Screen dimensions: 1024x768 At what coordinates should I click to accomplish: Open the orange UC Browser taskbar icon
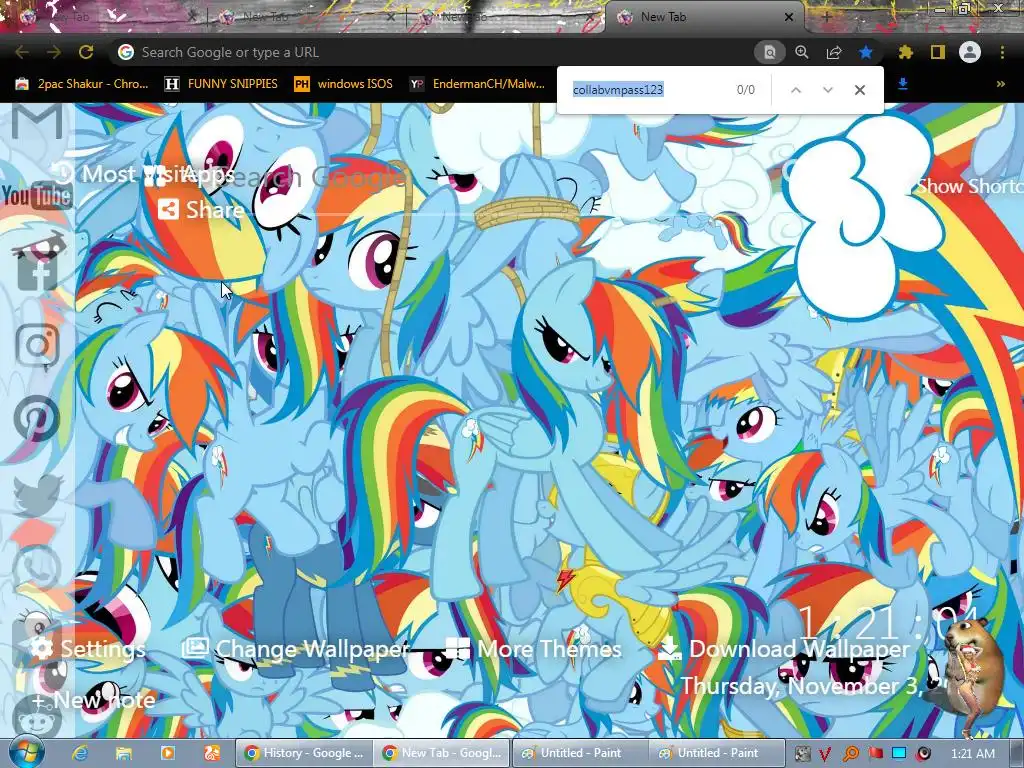coord(212,754)
